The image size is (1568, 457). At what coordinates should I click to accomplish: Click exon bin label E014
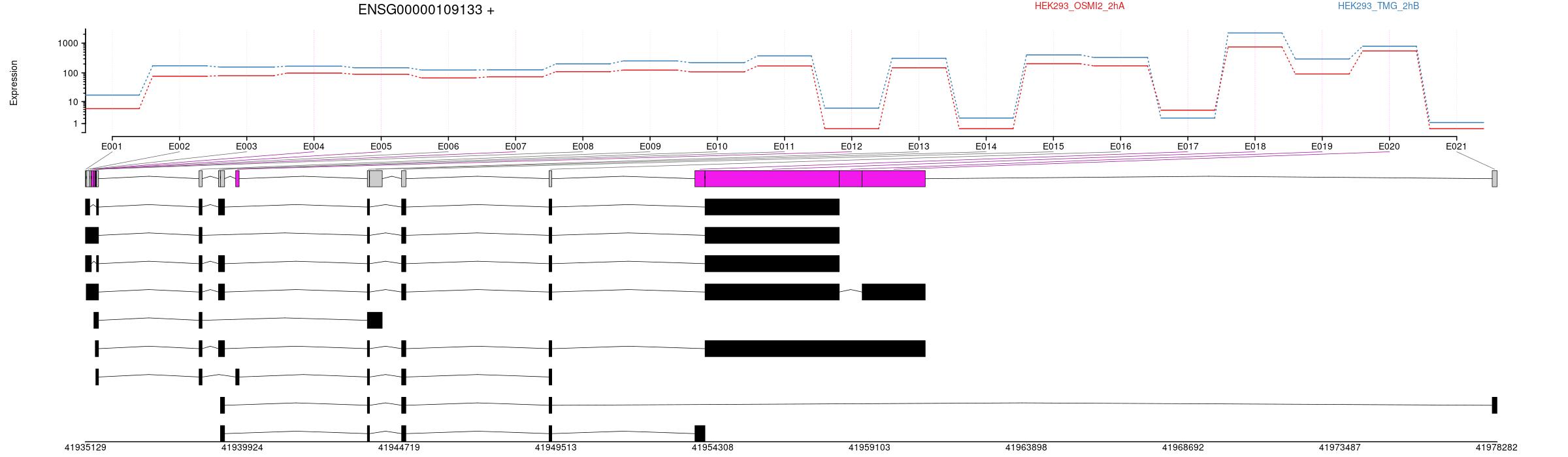coord(986,146)
